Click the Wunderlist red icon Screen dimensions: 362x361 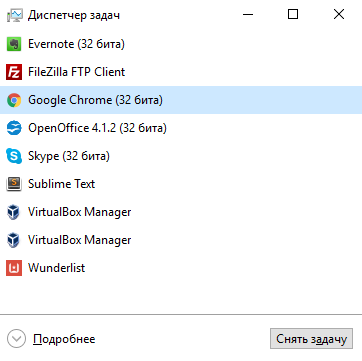coord(14,268)
